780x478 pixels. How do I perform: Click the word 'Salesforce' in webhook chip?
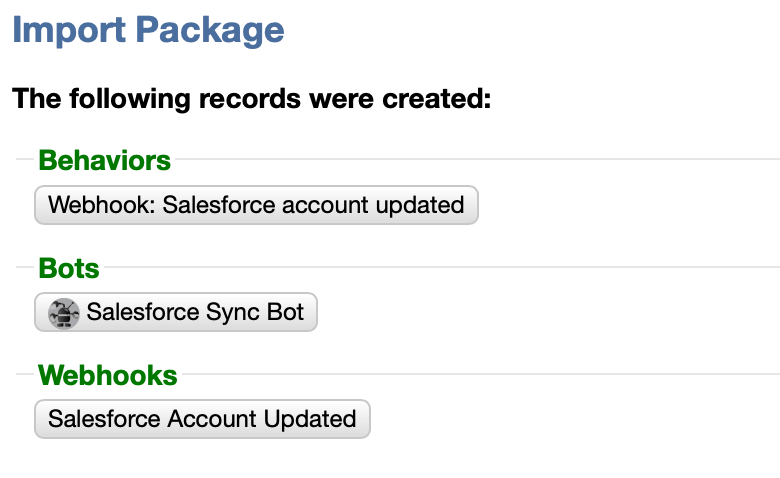104,419
